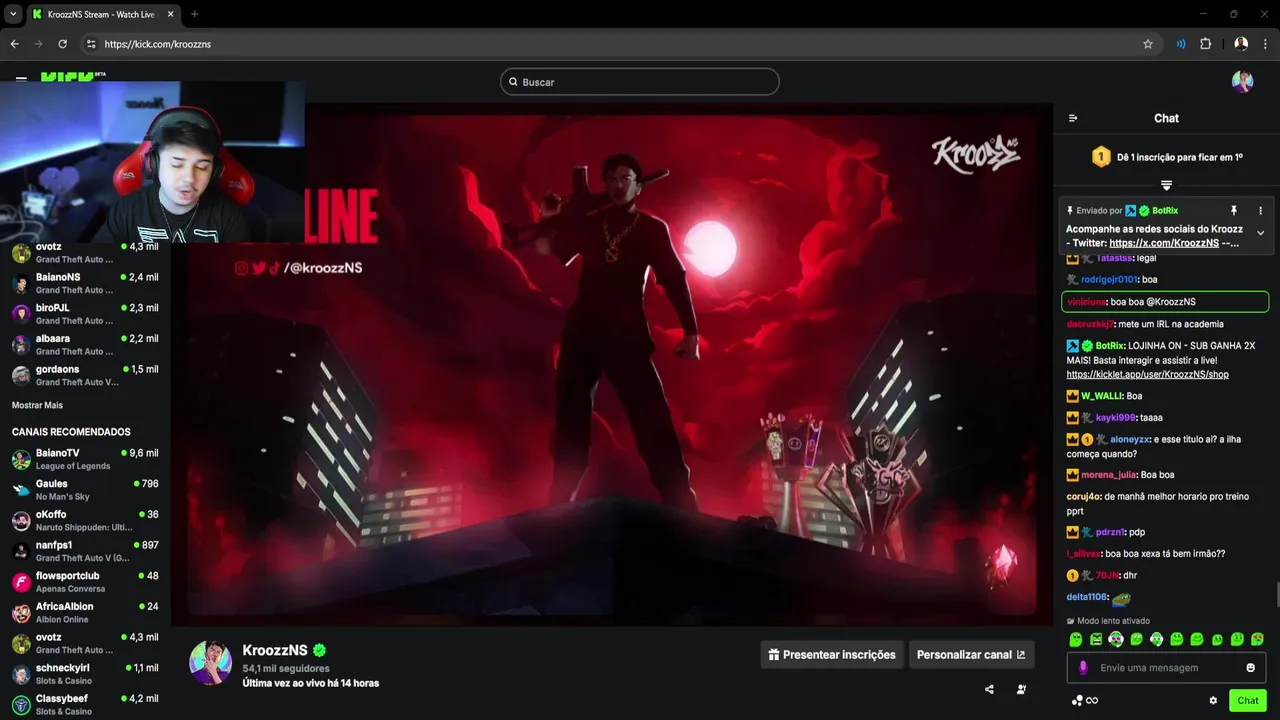Insert the heart-eyes green emote at row end
Screen dimensions: 1280x720
[x=1257, y=639]
